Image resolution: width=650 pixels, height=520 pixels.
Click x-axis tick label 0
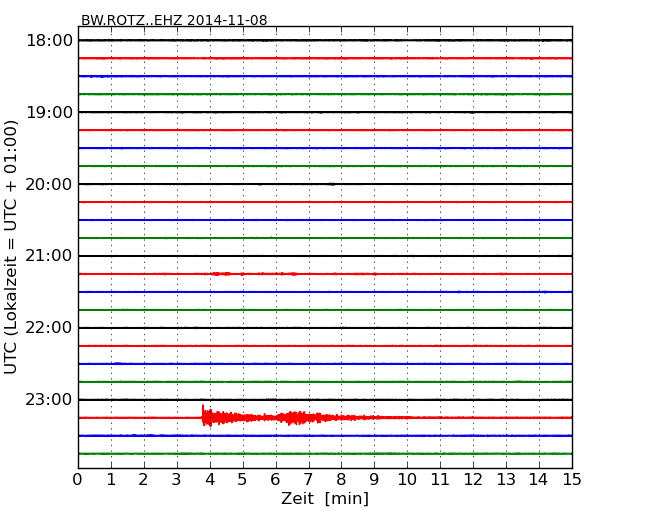tap(78, 480)
